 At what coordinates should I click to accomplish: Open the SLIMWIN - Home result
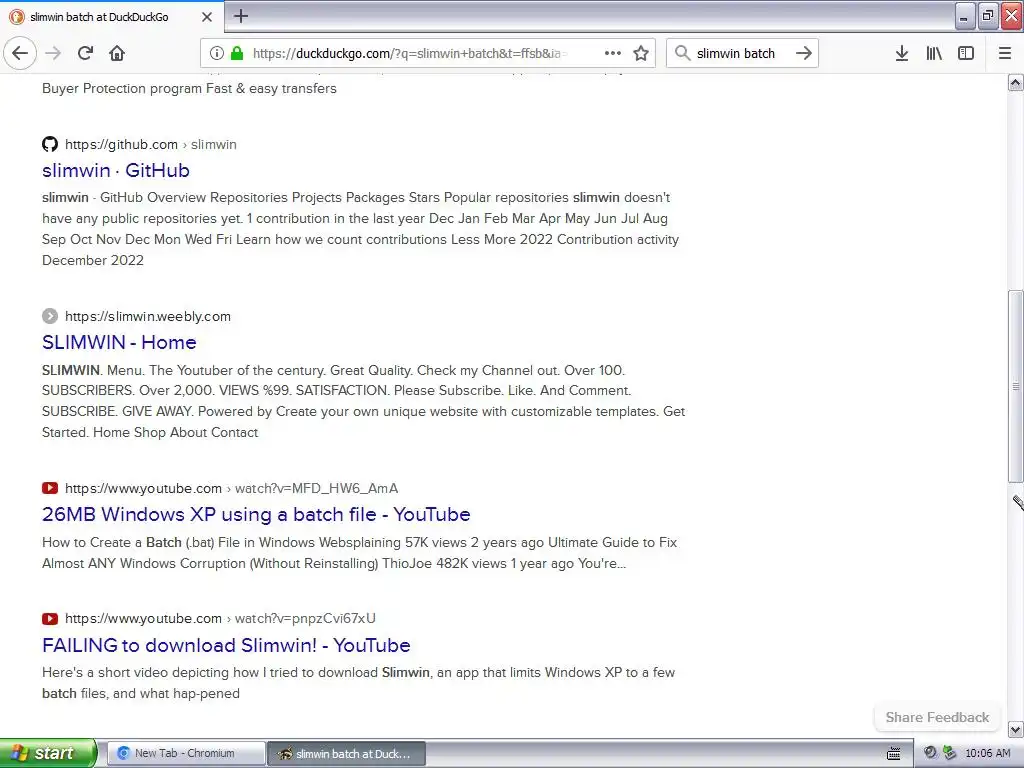point(119,342)
